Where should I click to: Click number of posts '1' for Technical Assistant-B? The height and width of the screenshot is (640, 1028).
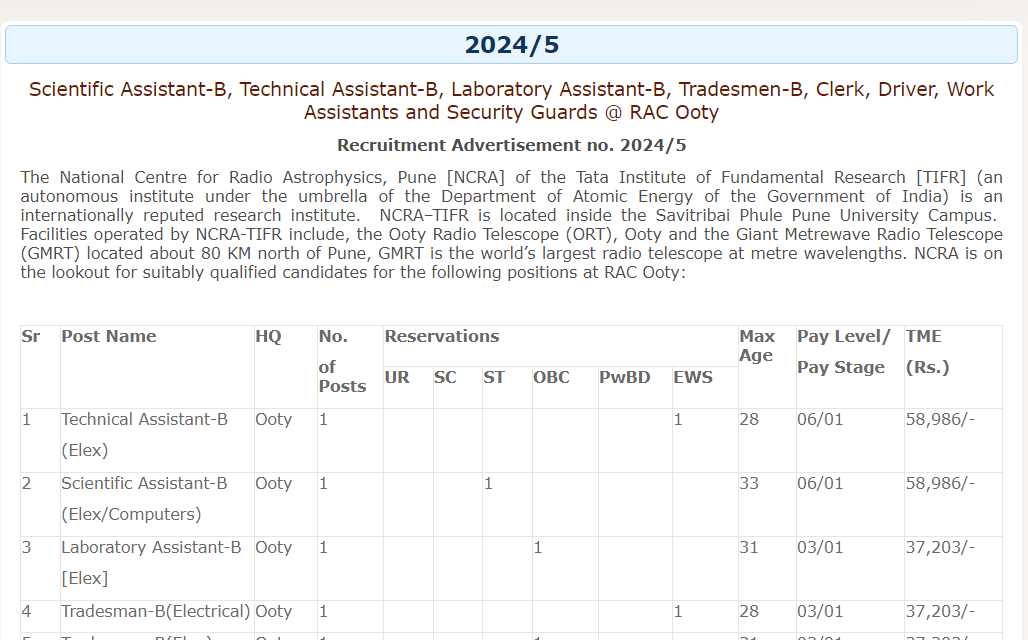point(323,419)
